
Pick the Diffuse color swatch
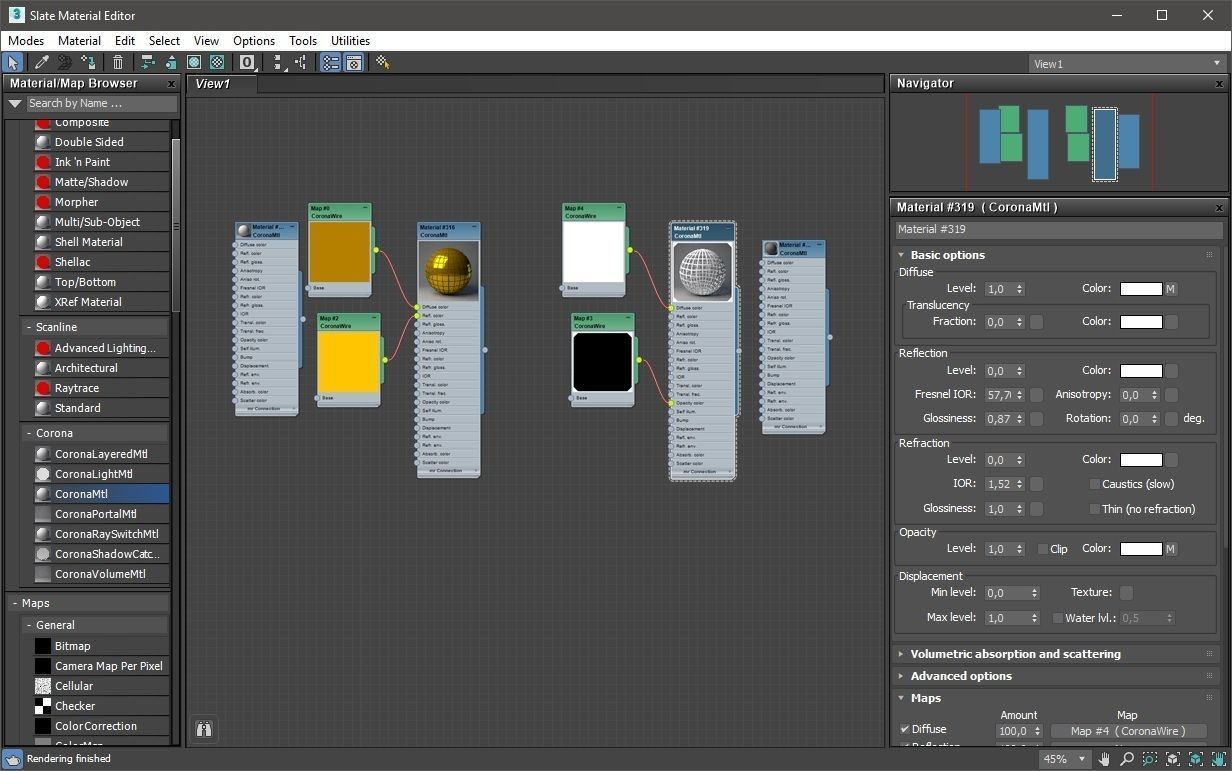coord(1141,289)
